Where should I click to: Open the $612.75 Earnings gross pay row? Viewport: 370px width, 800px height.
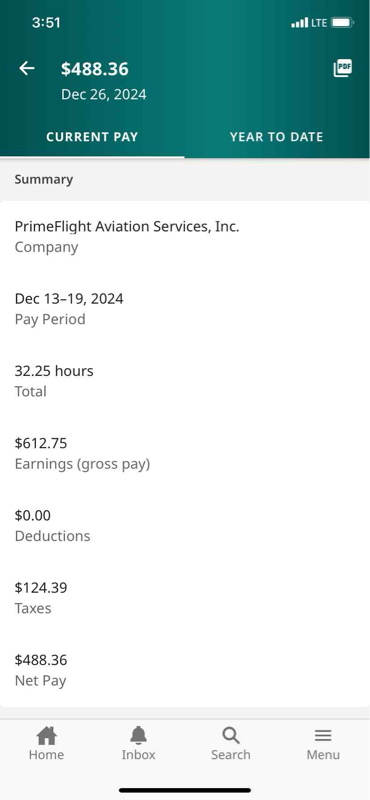pyautogui.click(x=185, y=453)
